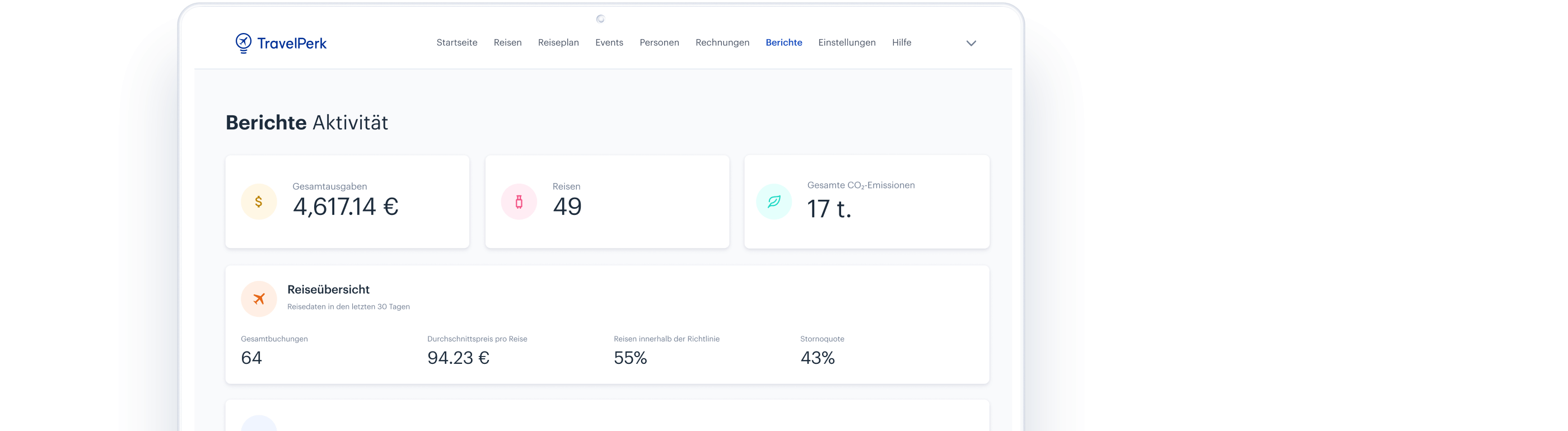Screen dimensions: 1568x431
Task: Click the dollar icon for Gesamtausgaben
Action: (259, 202)
